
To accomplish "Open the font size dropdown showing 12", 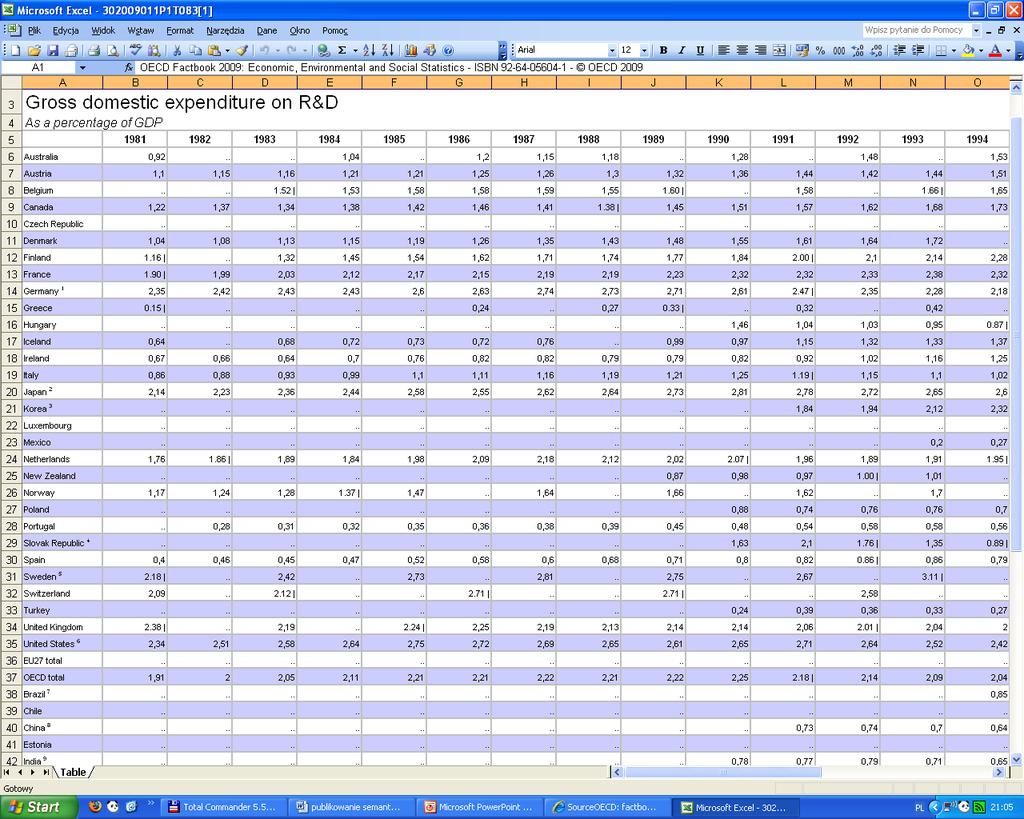I will tap(644, 50).
